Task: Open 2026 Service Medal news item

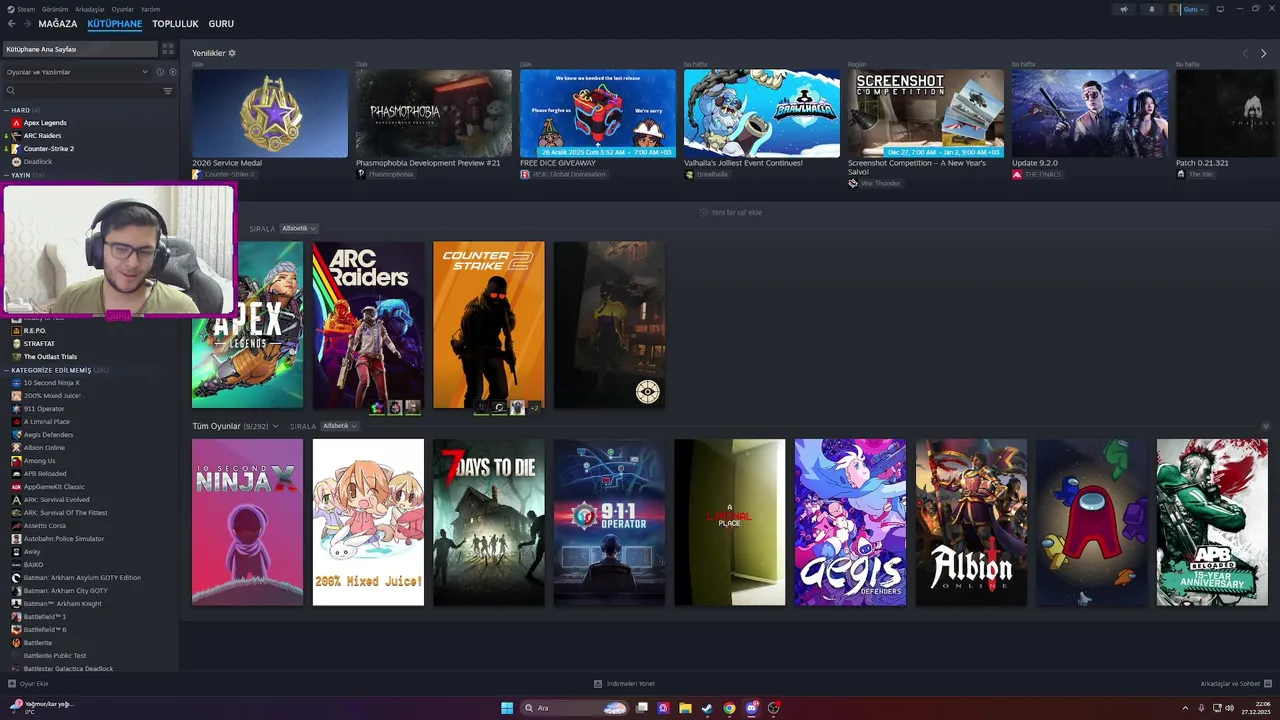Action: click(270, 113)
